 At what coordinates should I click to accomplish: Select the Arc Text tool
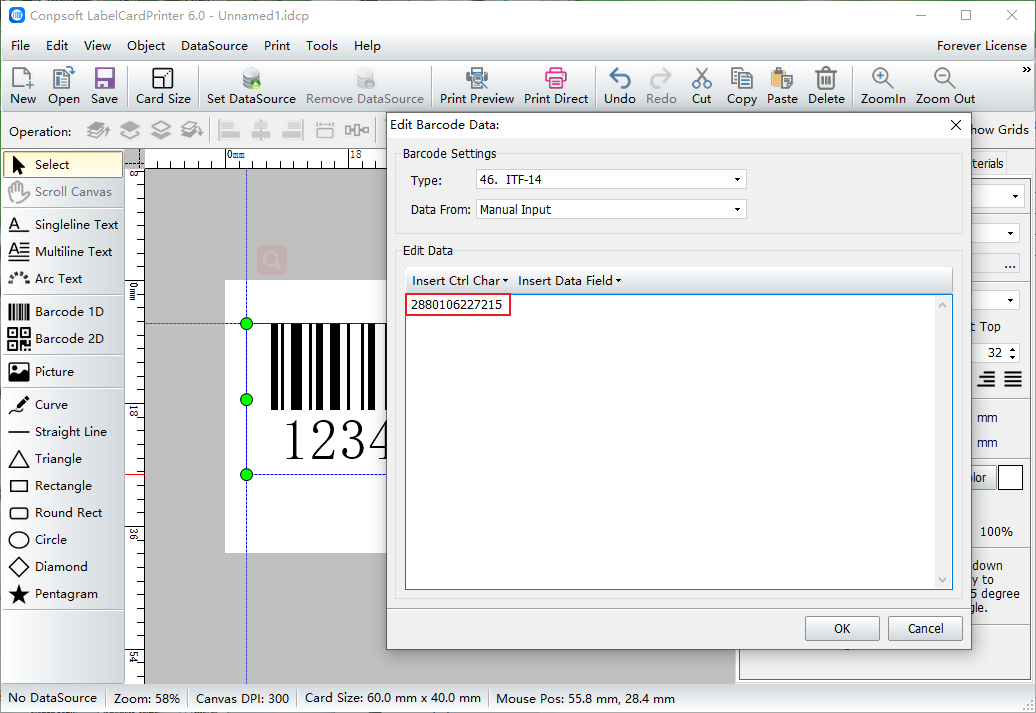point(63,279)
